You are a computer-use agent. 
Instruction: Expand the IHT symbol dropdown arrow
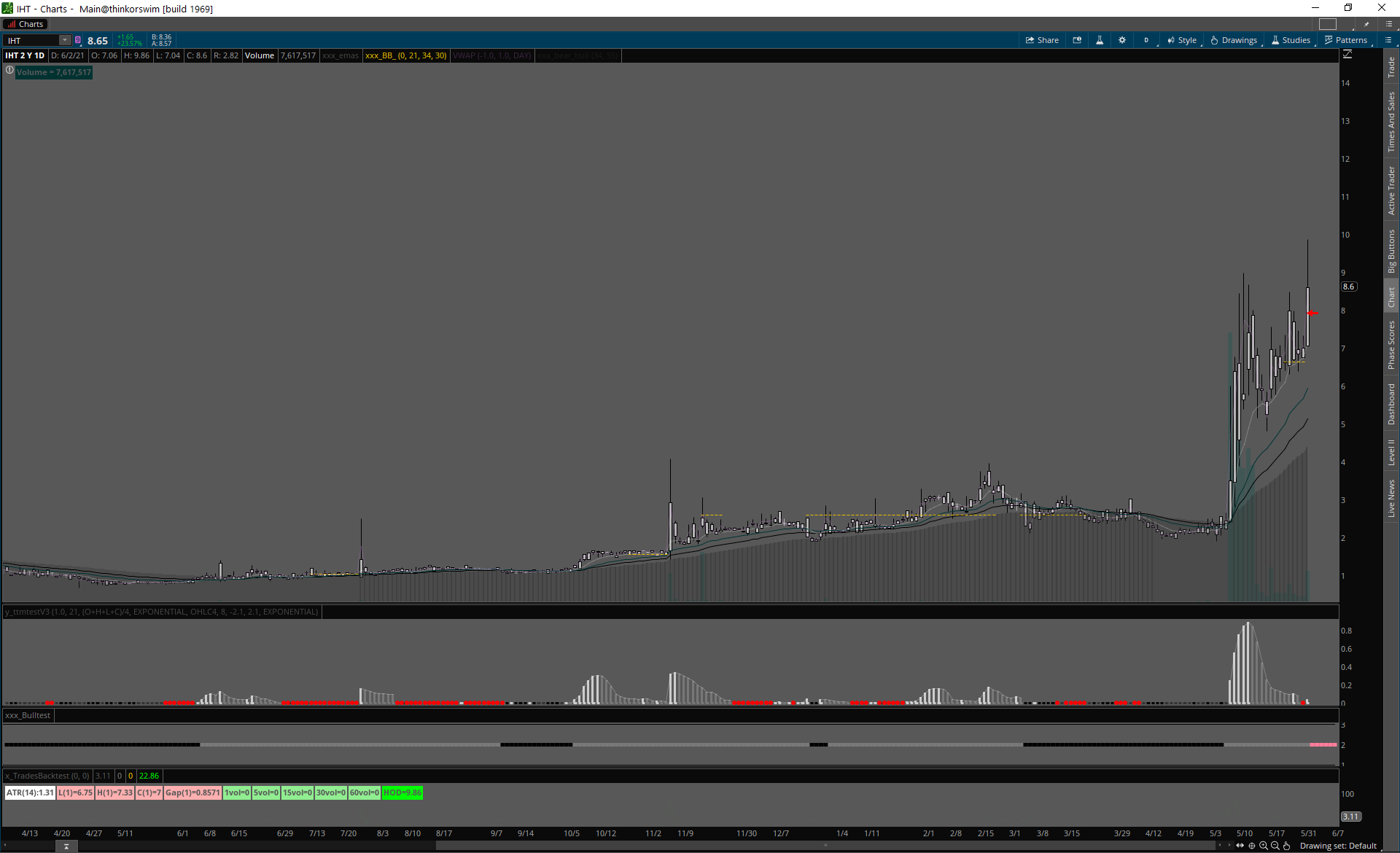[64, 40]
